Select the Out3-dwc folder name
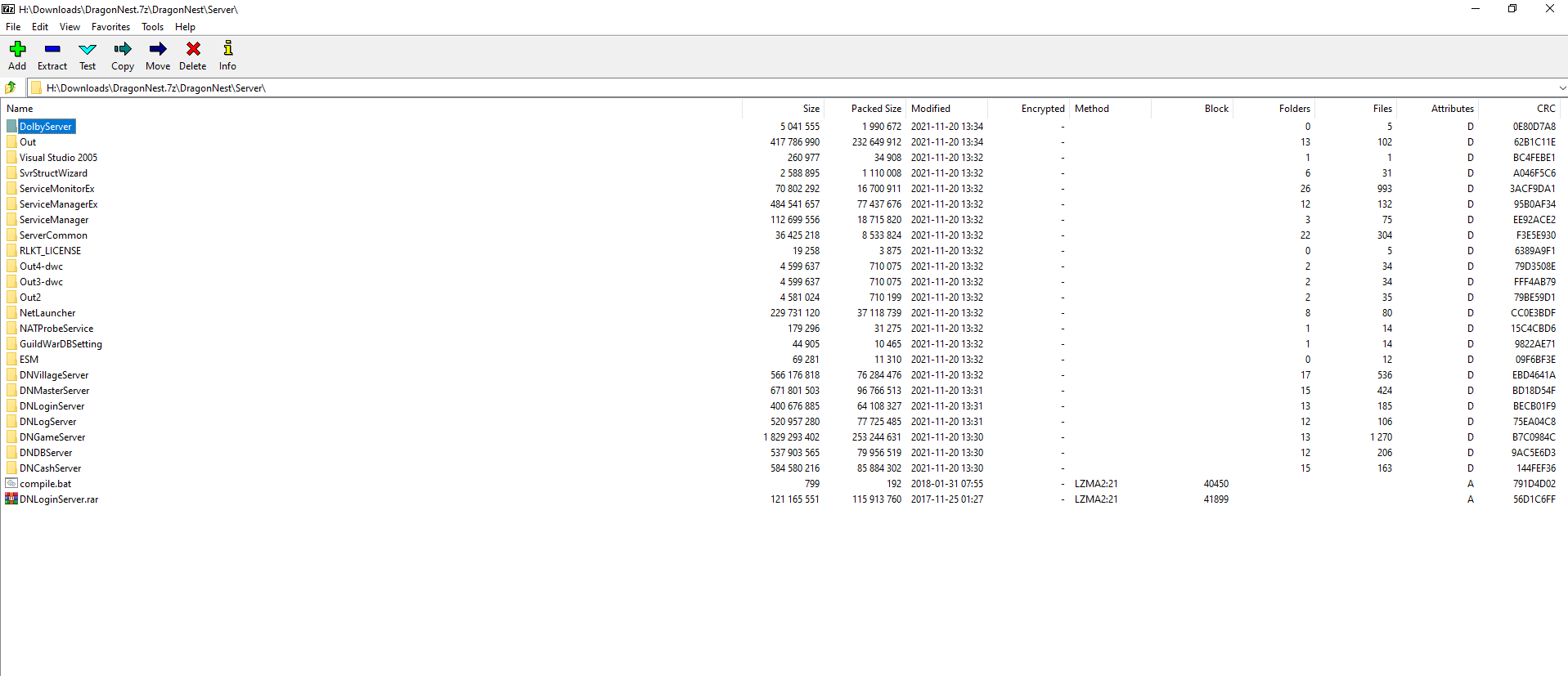Screen dimensions: 1568x676 pos(41,281)
